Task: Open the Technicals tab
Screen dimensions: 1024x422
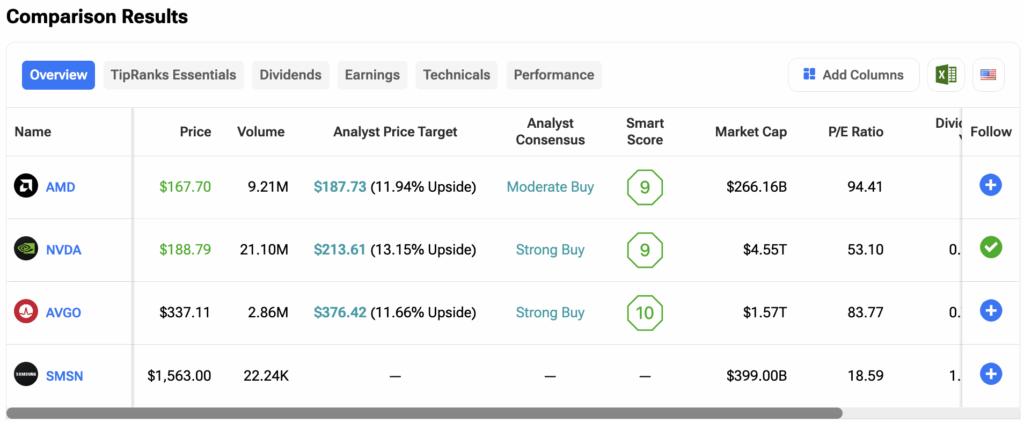Action: click(x=456, y=75)
